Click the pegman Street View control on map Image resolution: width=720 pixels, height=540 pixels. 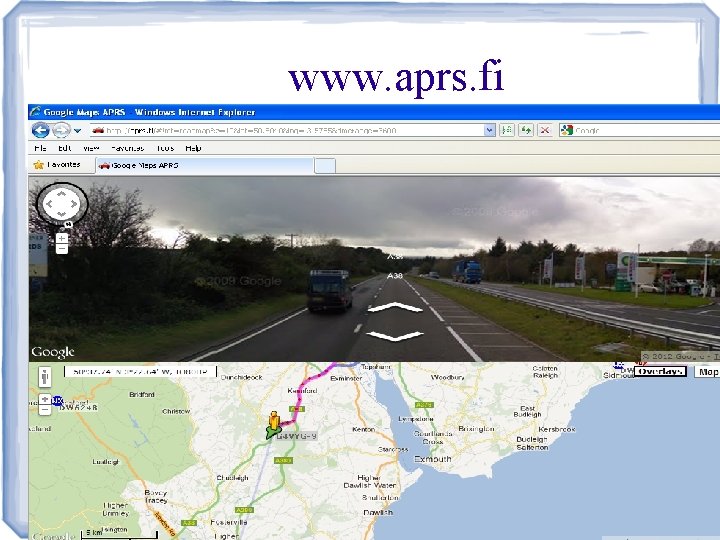[x=45, y=377]
